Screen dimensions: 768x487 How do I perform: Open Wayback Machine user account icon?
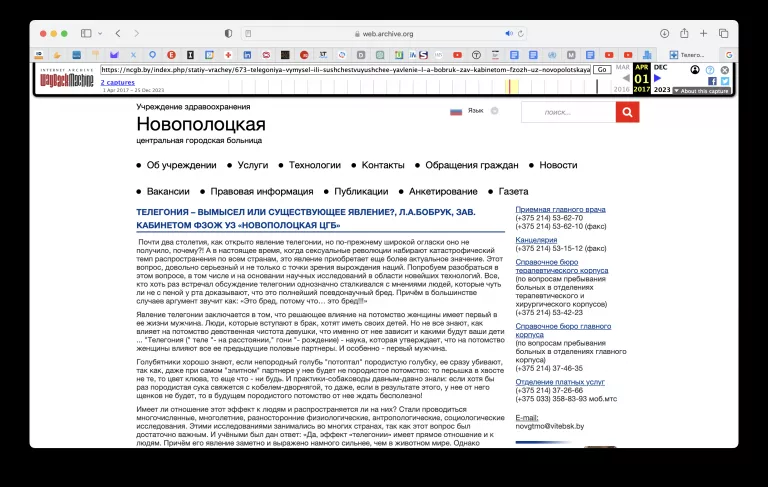696,69
